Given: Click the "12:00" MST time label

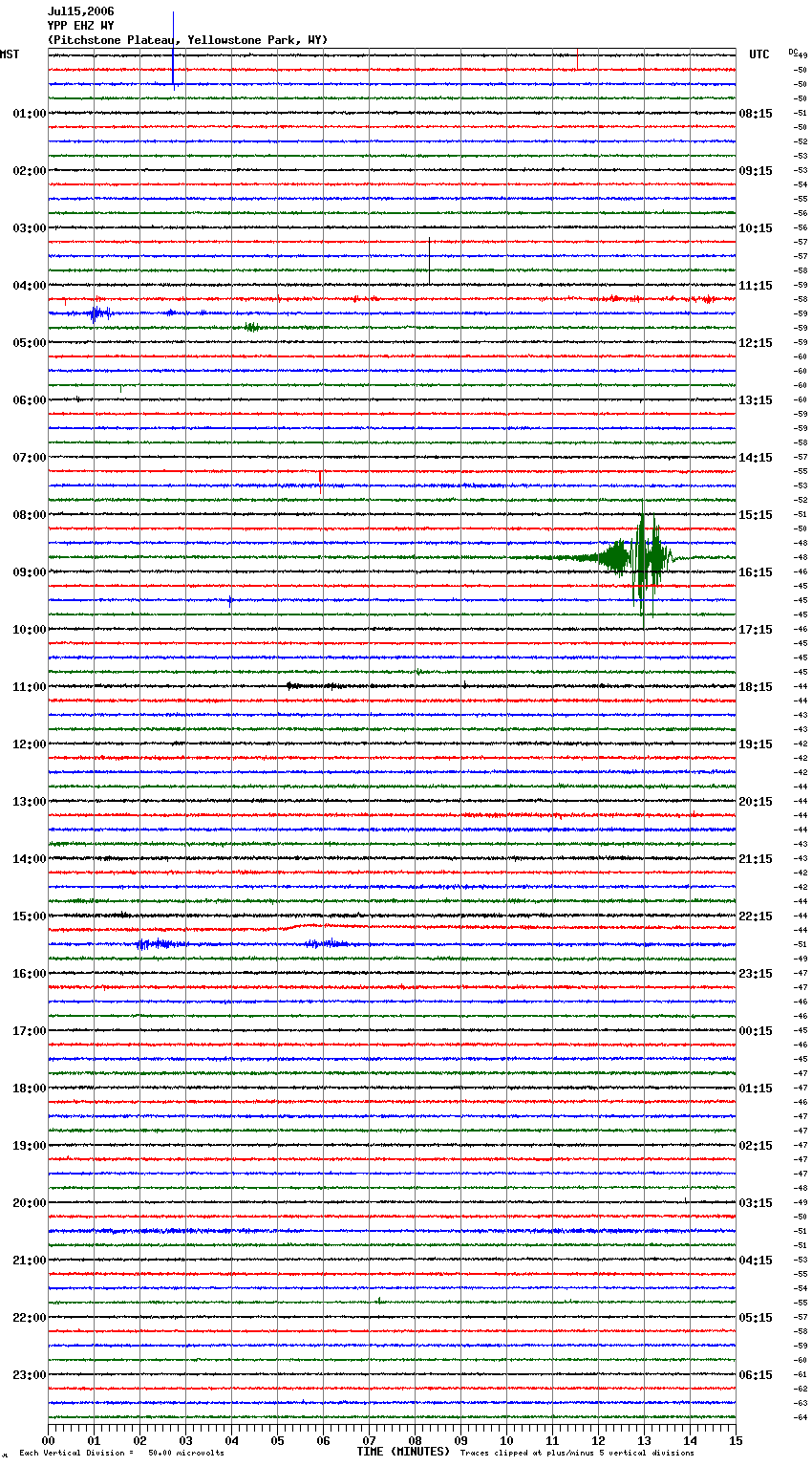Looking at the screenshot, I should coord(30,744).
